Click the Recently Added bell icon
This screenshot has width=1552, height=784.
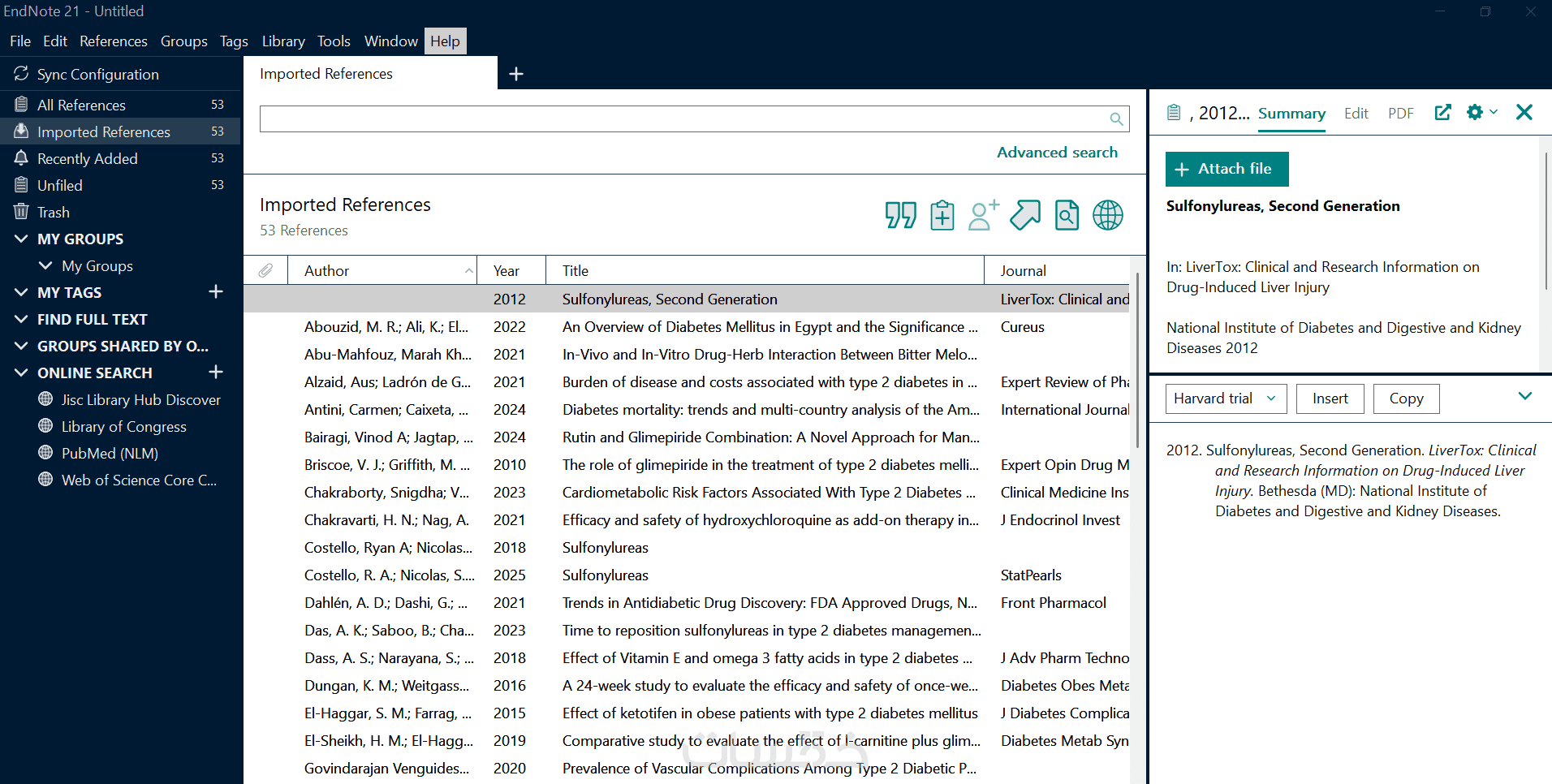(x=21, y=158)
